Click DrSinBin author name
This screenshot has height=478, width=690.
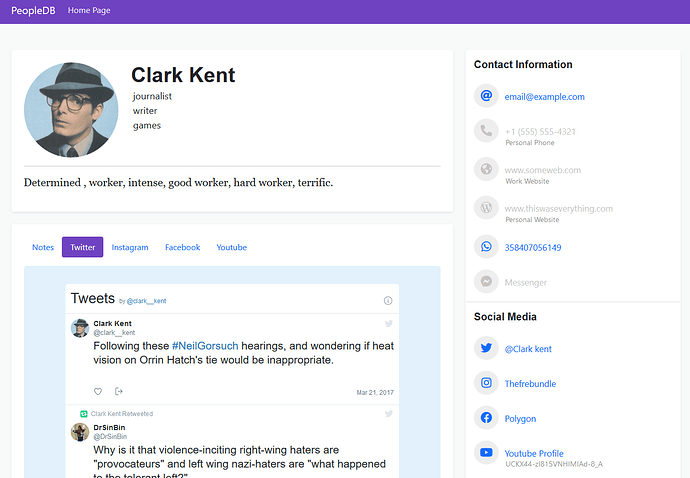pyautogui.click(x=109, y=427)
